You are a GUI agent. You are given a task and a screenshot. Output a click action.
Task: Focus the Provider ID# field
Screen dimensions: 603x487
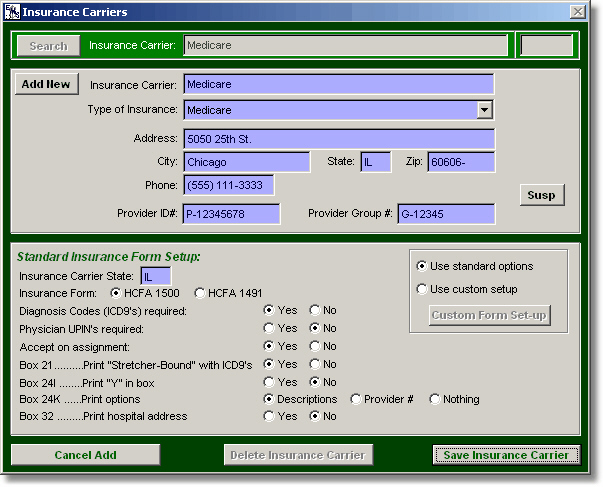[x=231, y=213]
